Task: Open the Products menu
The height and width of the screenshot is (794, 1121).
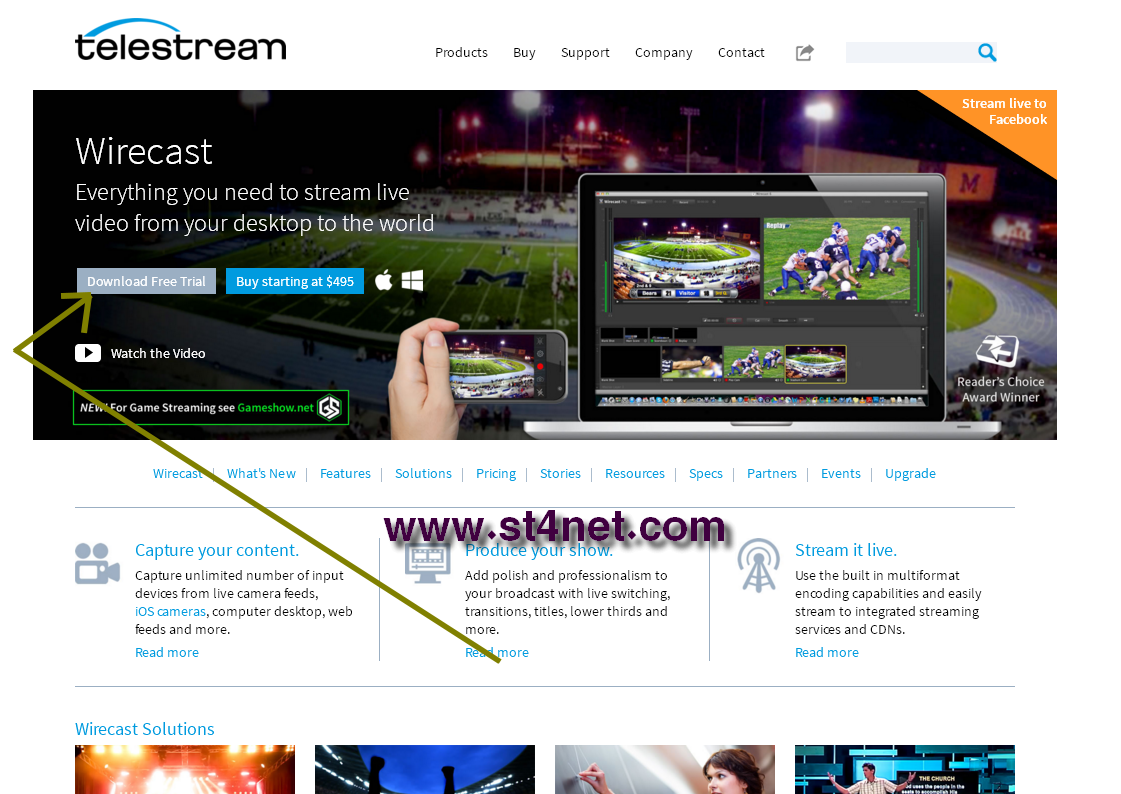Action: coord(461,52)
